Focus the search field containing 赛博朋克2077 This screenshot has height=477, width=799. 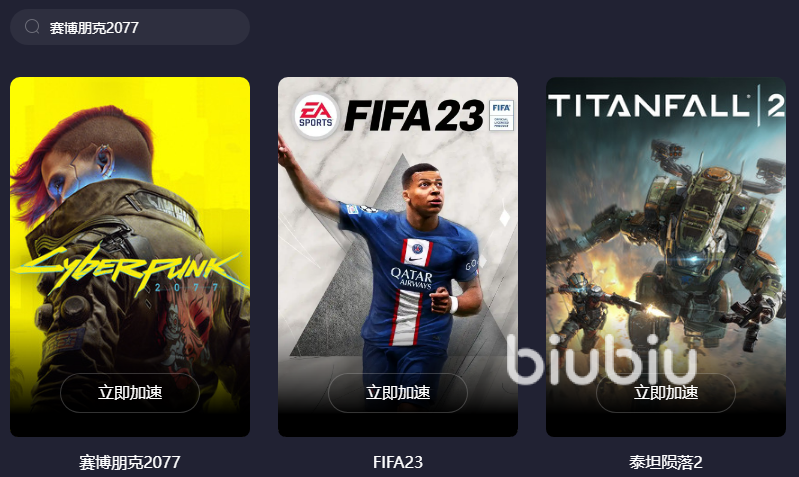(129, 27)
